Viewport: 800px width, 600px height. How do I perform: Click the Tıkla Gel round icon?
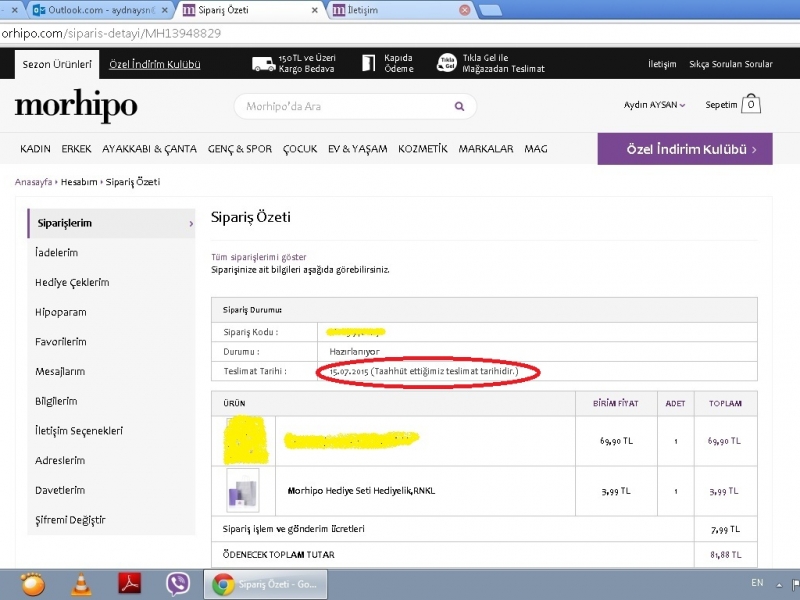[x=446, y=63]
